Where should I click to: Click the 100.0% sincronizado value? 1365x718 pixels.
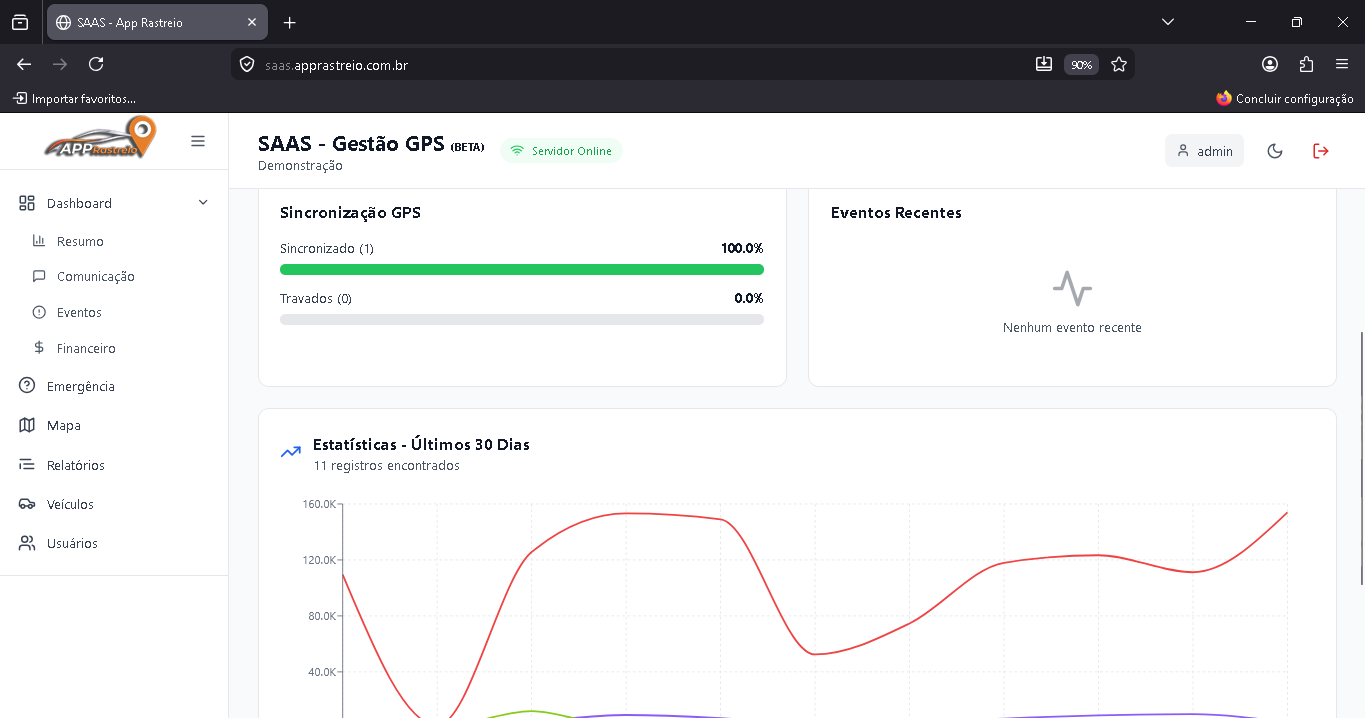742,248
